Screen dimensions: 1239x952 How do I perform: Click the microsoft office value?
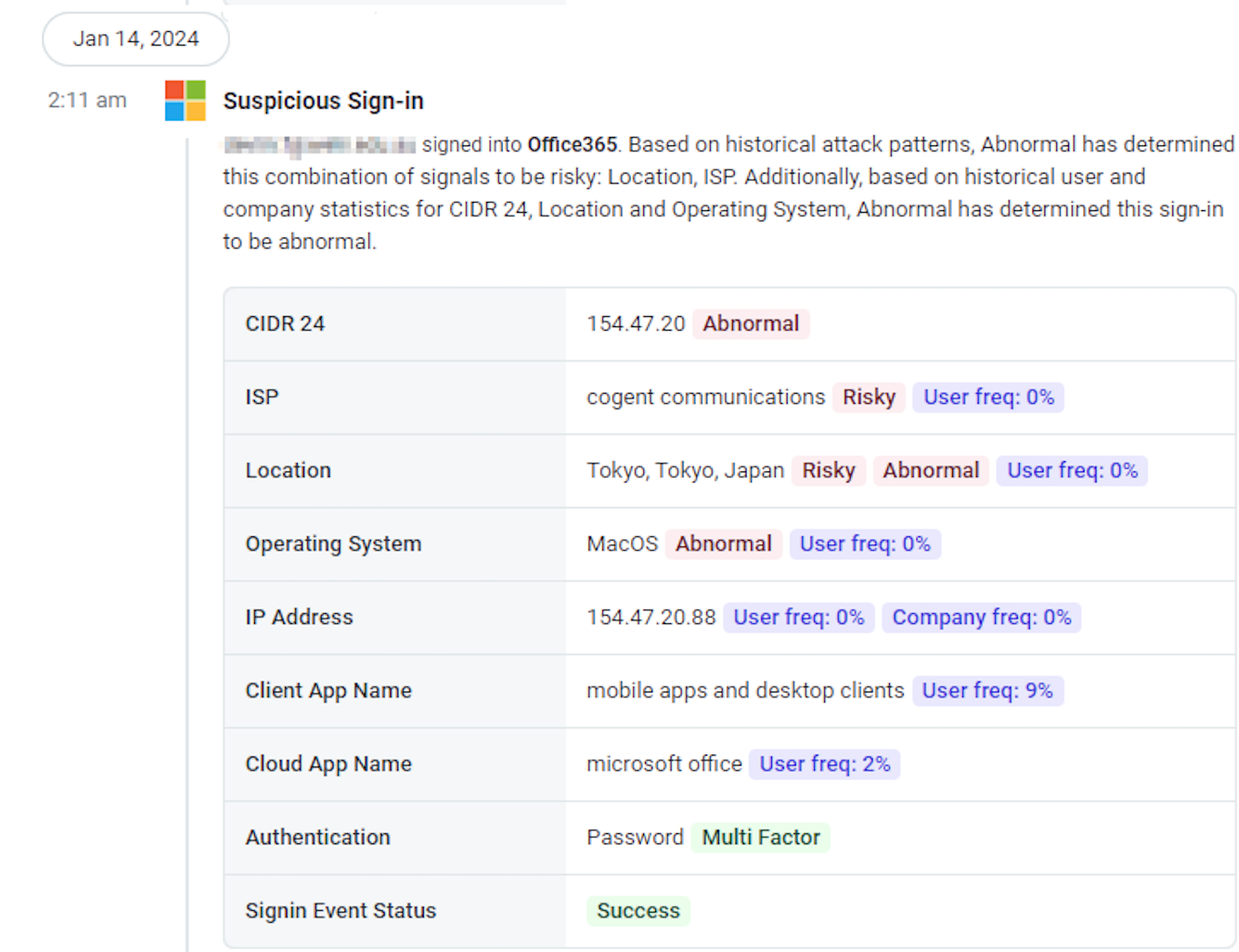point(664,764)
